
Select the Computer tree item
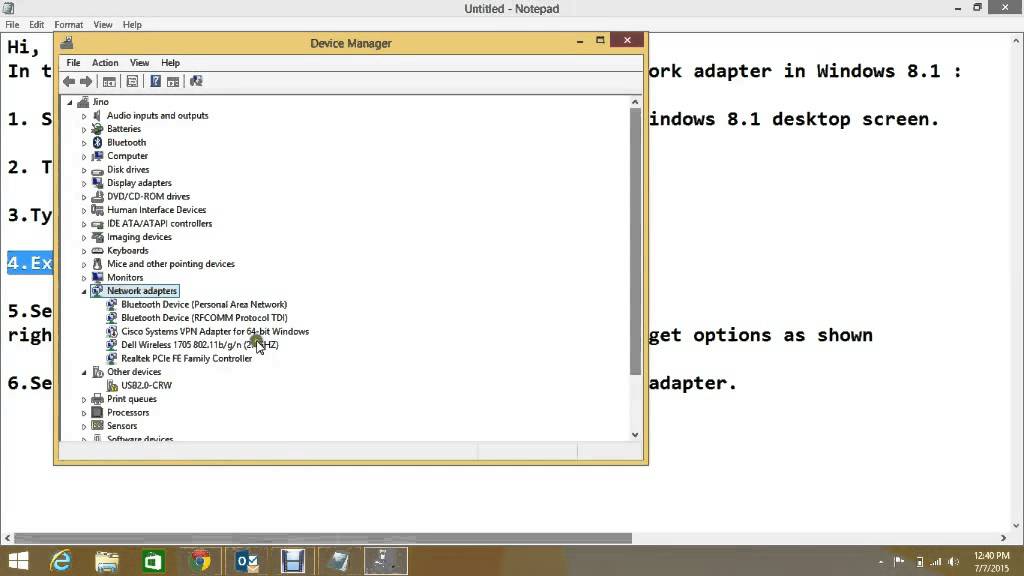[127, 156]
